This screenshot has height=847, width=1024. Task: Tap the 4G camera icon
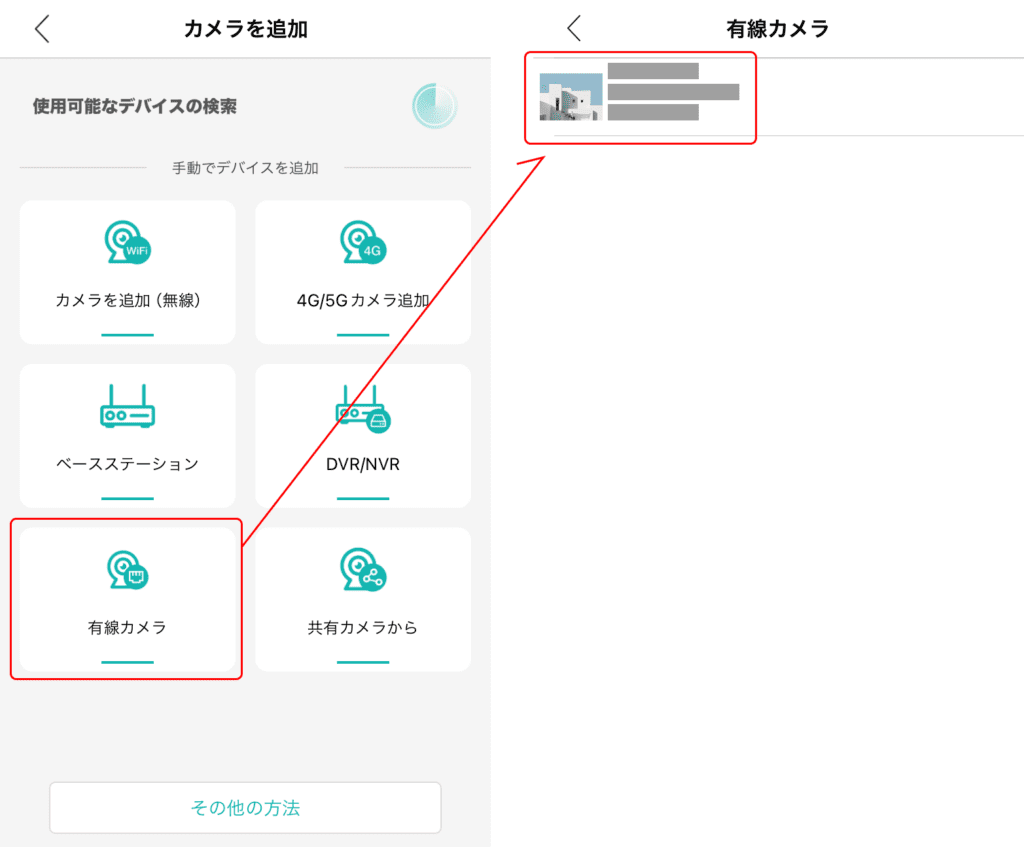(363, 243)
